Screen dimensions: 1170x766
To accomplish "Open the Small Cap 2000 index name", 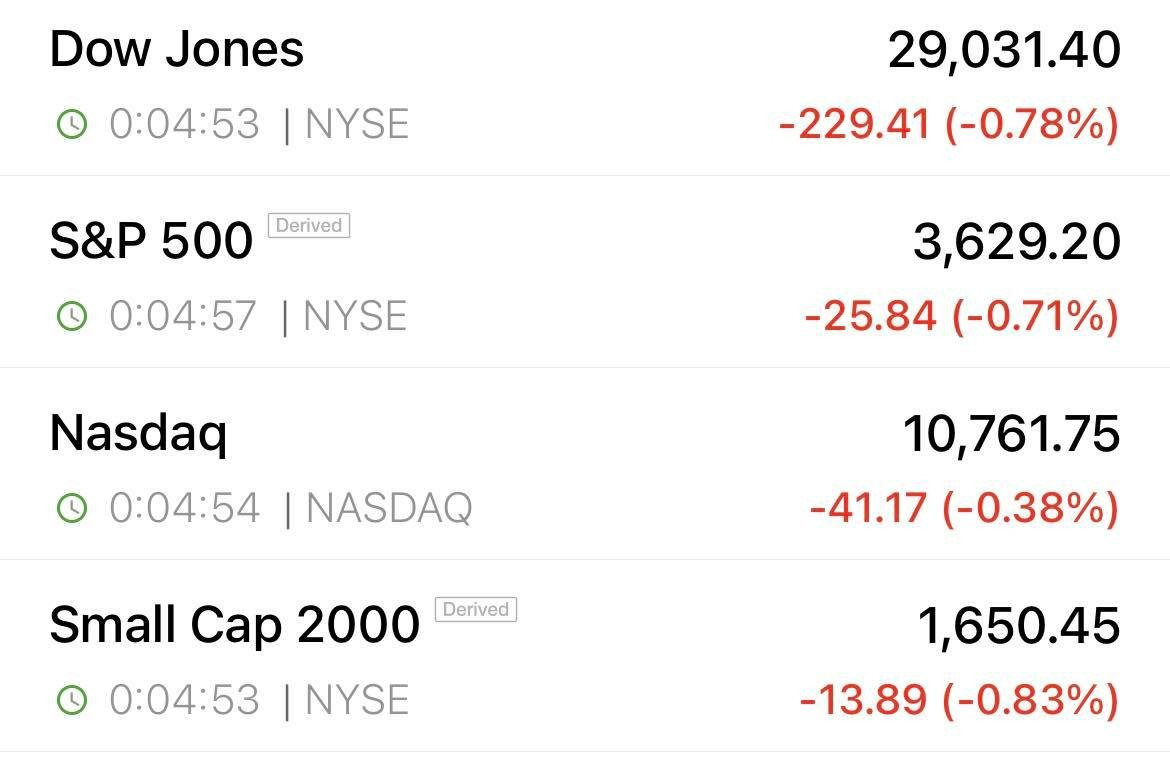I will tap(235, 625).
